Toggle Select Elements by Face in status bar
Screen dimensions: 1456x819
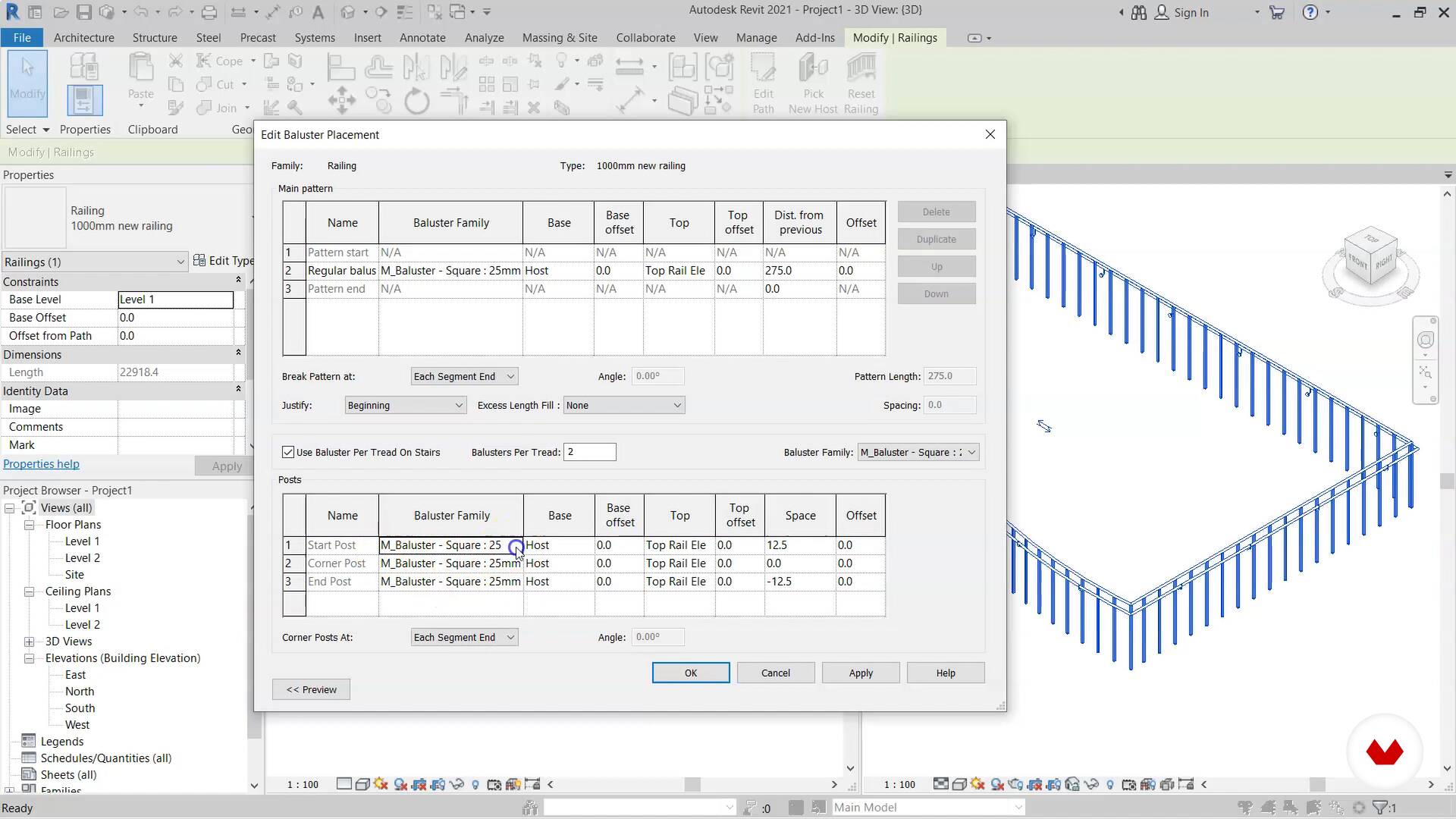tap(1313, 808)
